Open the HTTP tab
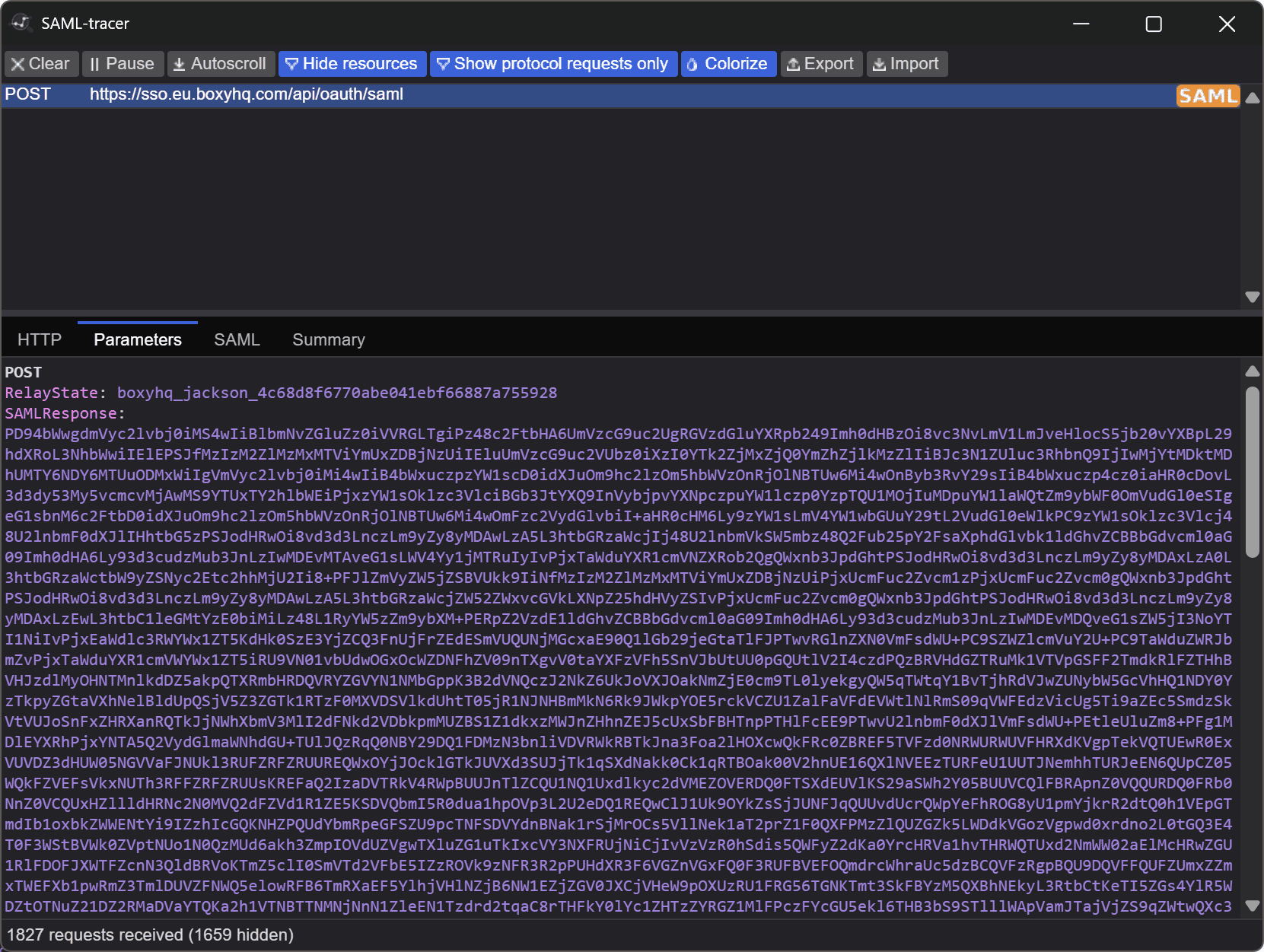Image resolution: width=1264 pixels, height=952 pixels. point(40,339)
